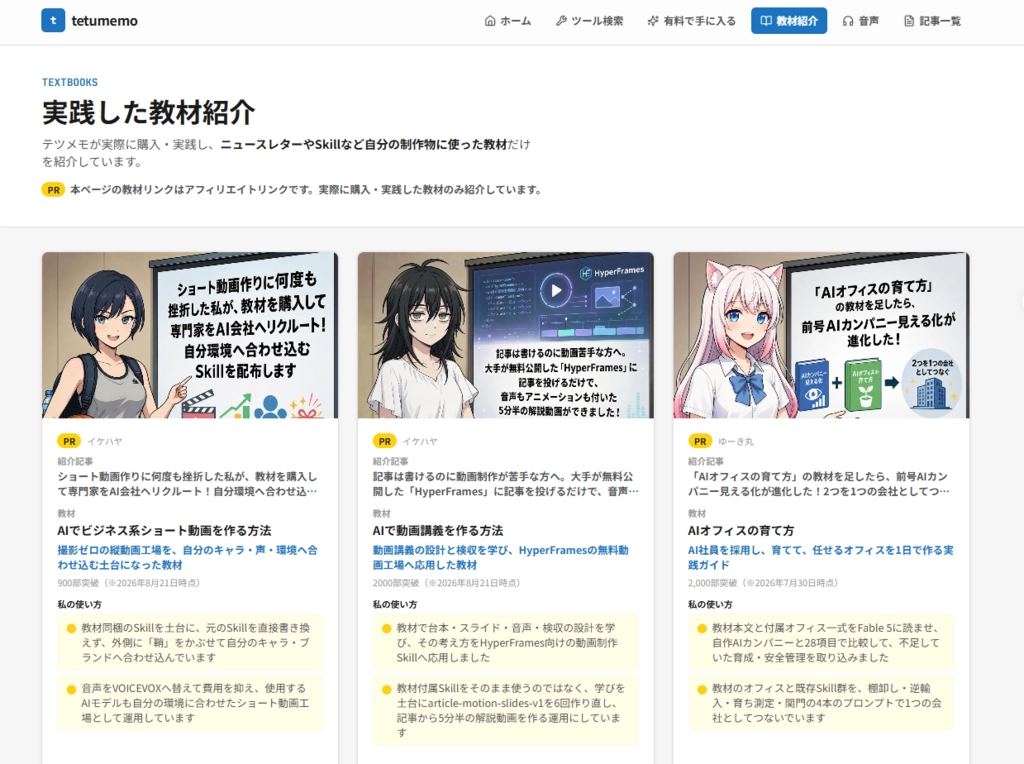
Task: Open AI社員を採用し、育てて textbook link
Action: click(x=820, y=557)
